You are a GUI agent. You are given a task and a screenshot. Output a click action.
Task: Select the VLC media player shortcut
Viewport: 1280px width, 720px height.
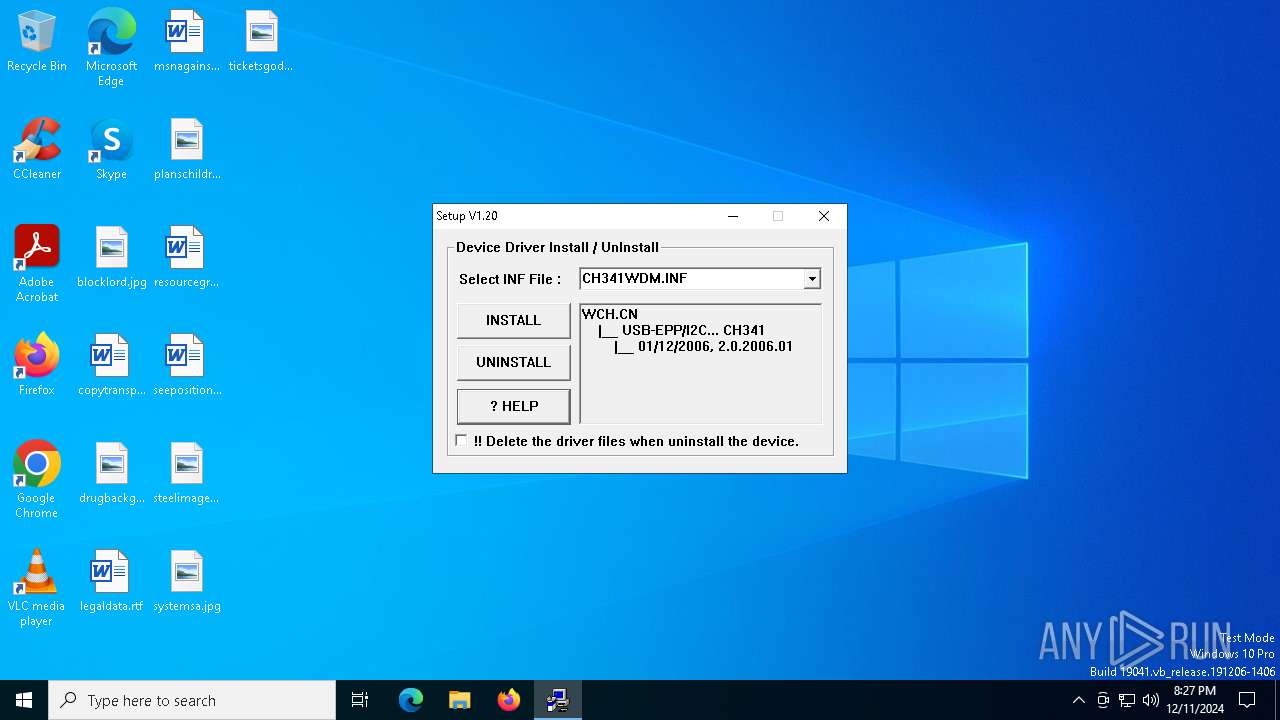(36, 588)
